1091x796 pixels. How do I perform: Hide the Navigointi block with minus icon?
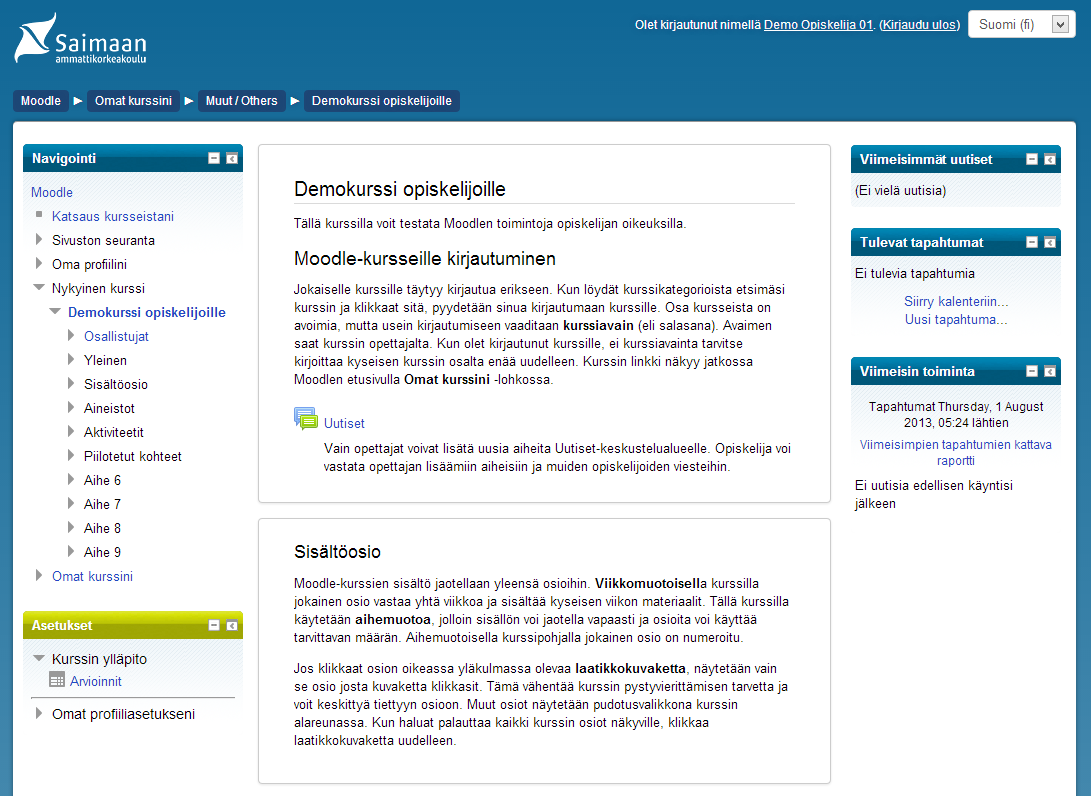214,159
